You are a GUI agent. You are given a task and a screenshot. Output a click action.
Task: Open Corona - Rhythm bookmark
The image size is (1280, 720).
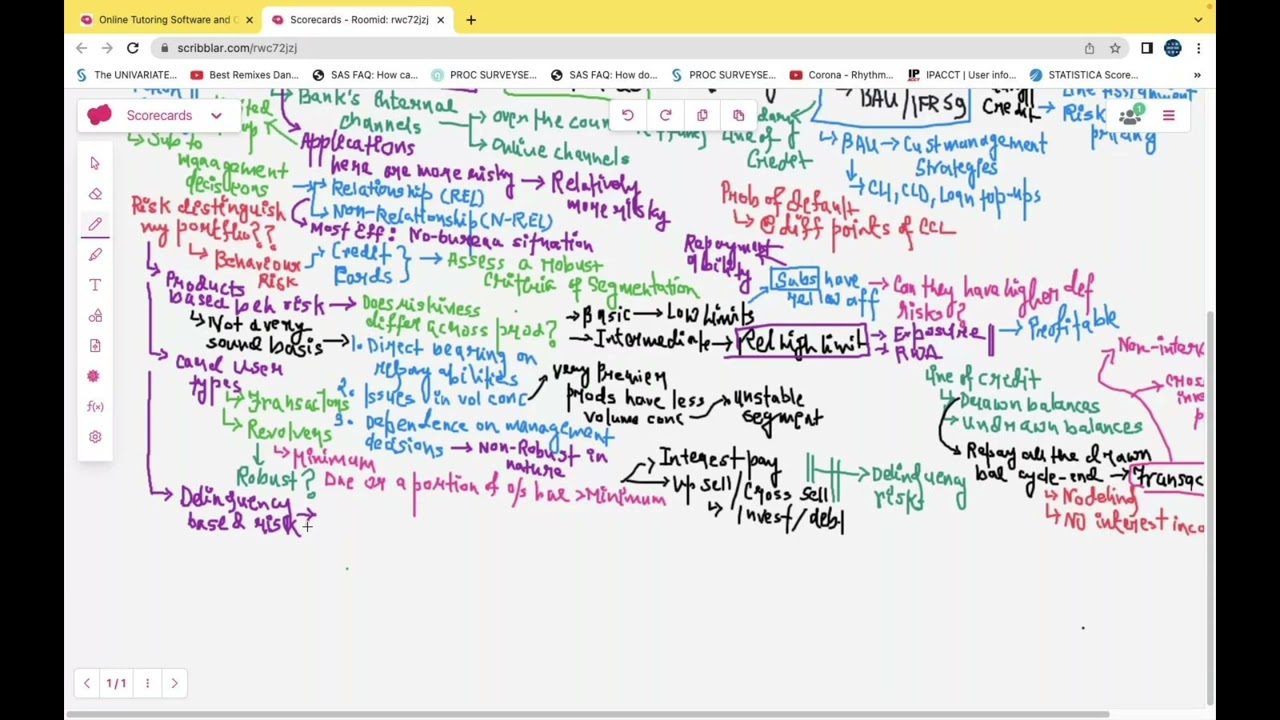(842, 75)
